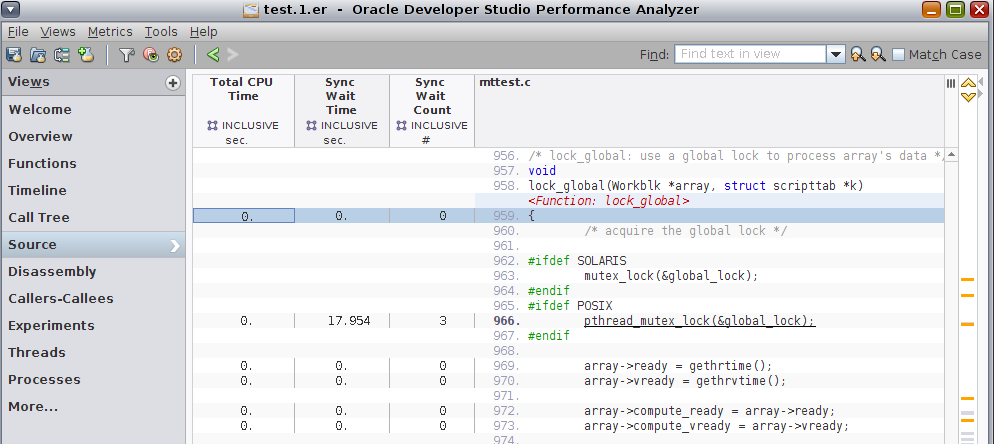
Task: Open the data filter funnel icon
Action: point(127,55)
